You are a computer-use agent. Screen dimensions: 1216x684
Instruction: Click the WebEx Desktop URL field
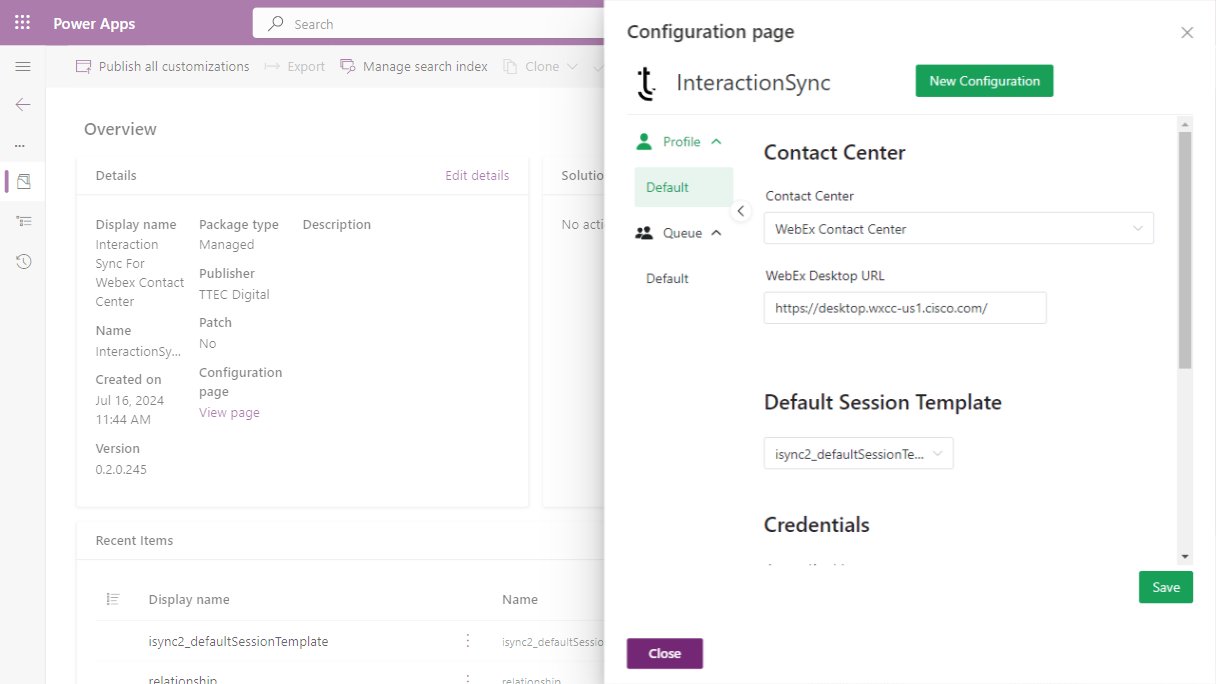(905, 308)
